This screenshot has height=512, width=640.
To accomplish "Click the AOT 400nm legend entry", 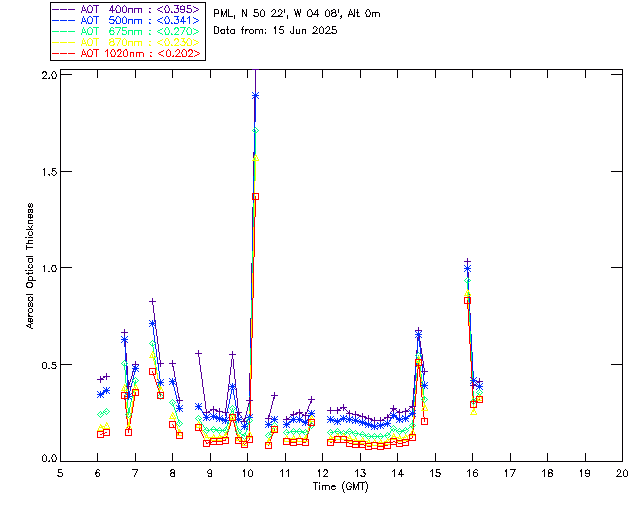I will click(x=126, y=9).
